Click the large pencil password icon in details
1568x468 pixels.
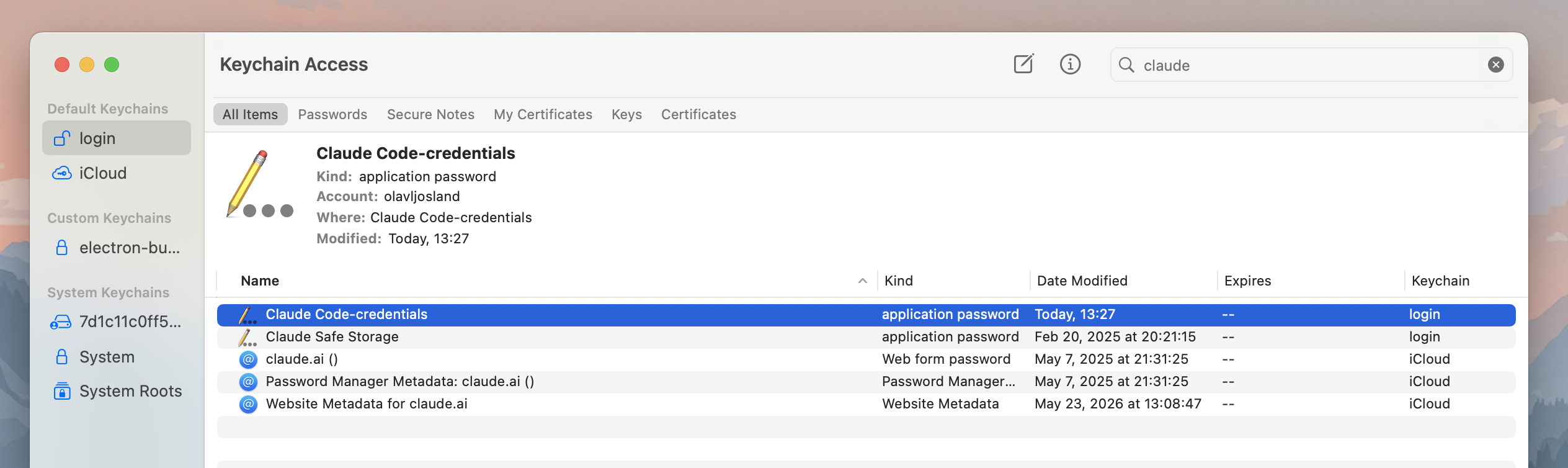[x=259, y=184]
